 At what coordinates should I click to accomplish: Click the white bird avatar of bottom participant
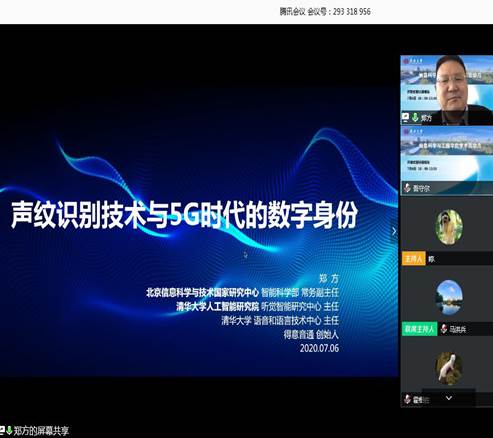(x=449, y=368)
